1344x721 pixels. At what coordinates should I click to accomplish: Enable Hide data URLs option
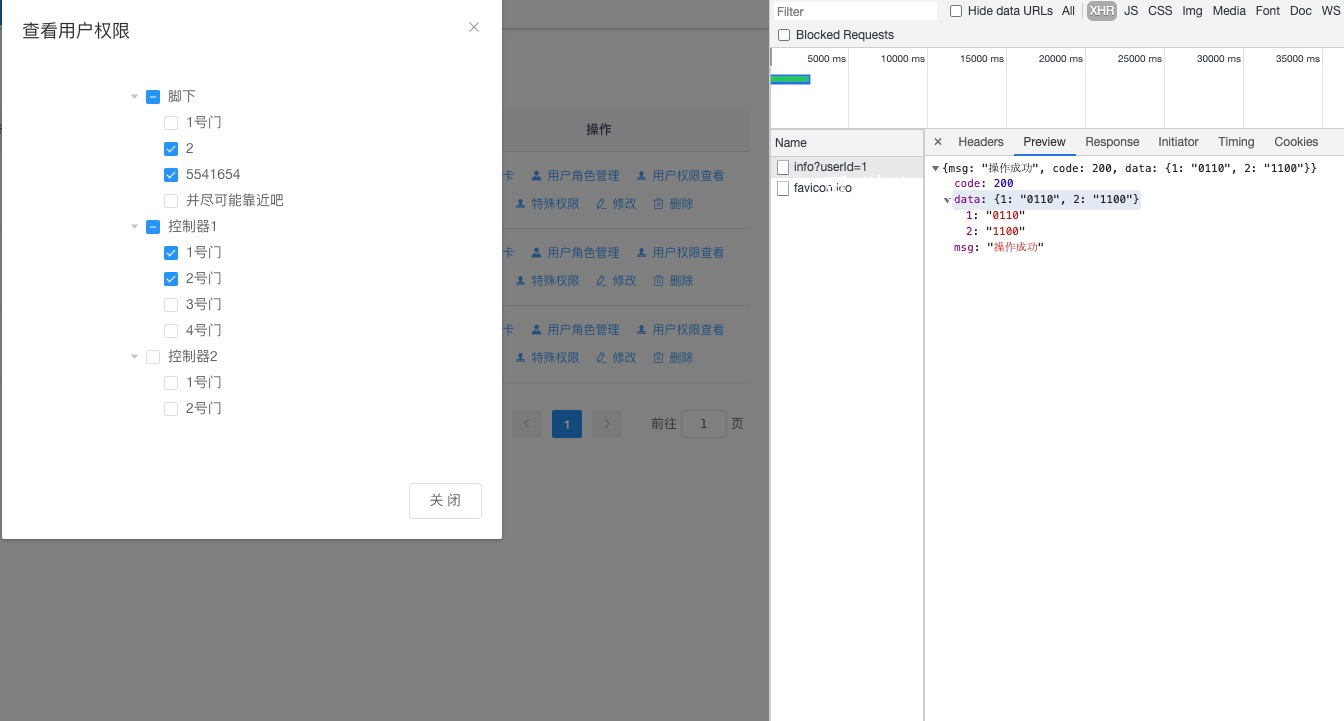pyautogui.click(x=956, y=11)
